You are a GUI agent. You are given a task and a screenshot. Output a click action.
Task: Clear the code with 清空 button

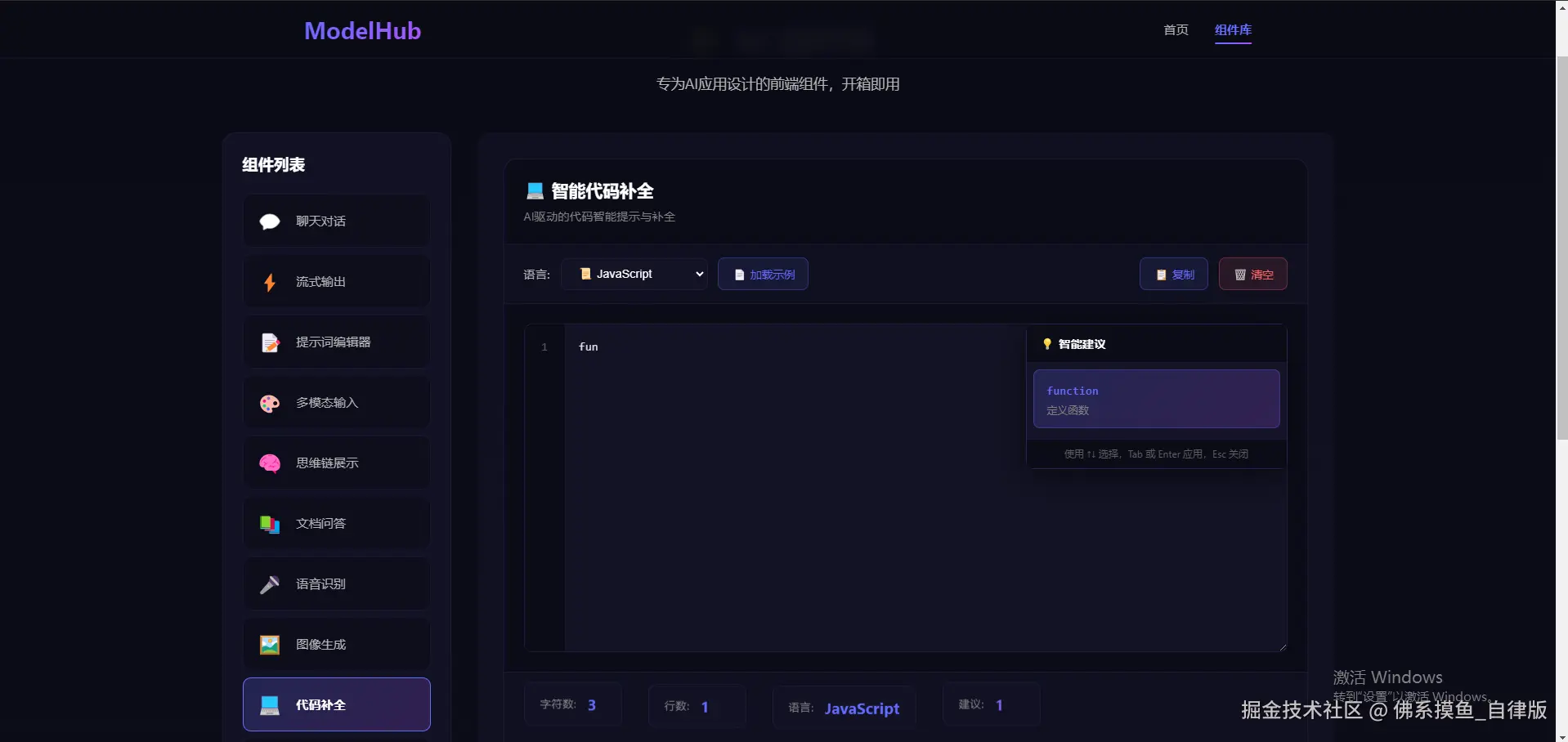[x=1252, y=275]
